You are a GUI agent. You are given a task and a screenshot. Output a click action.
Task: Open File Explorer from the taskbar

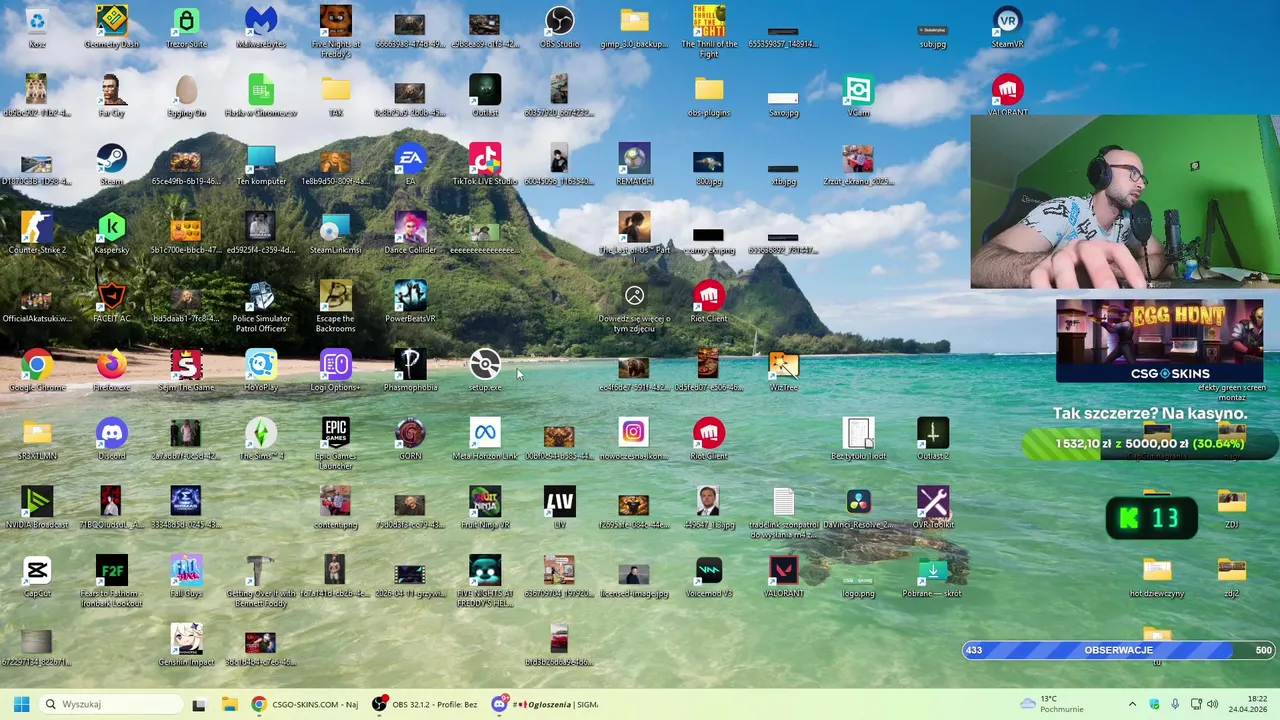pyautogui.click(x=230, y=704)
